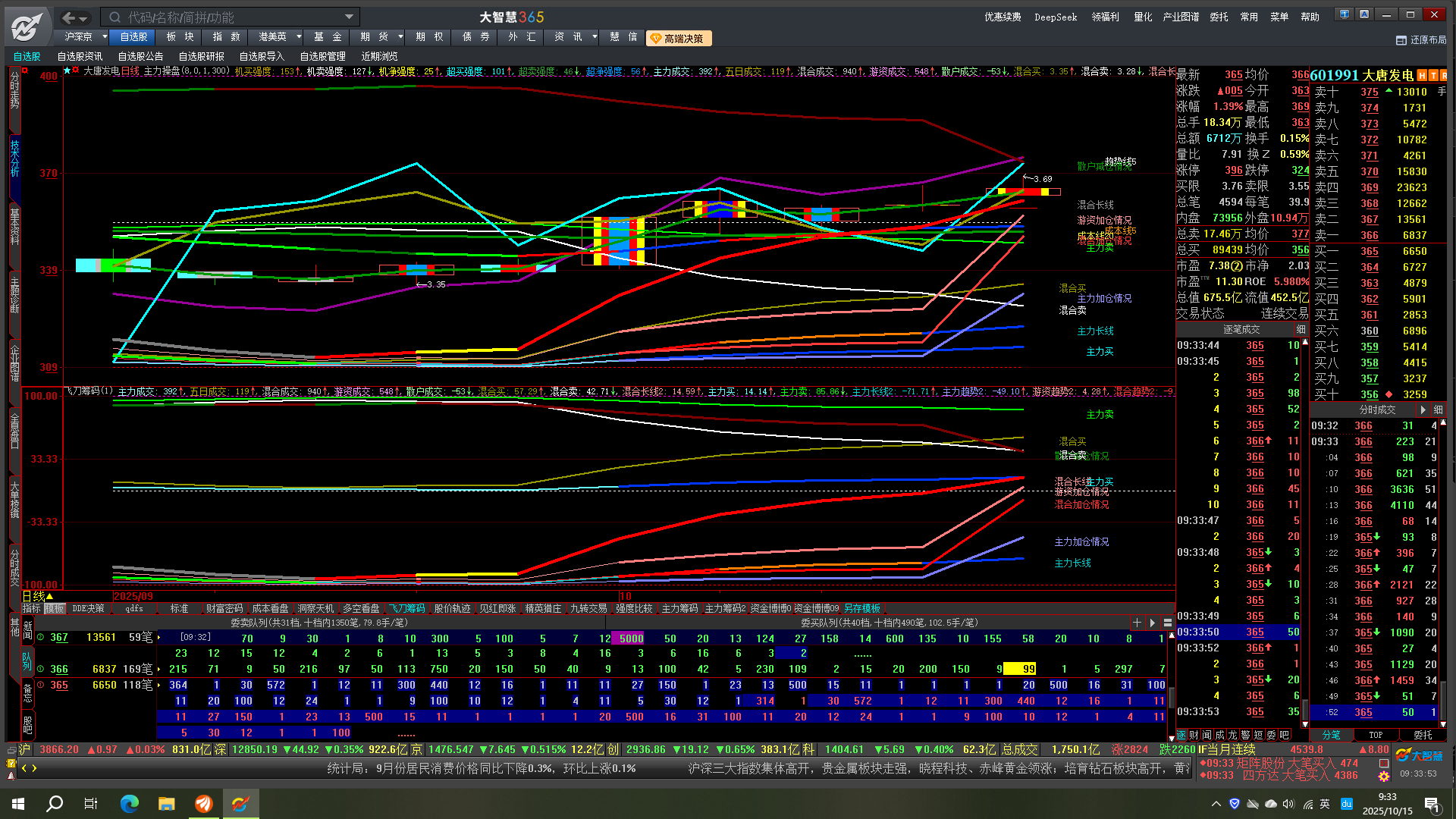Viewport: 1456px width, 819px height.
Task: Click the 高端决策 diamond button
Action: (x=678, y=38)
